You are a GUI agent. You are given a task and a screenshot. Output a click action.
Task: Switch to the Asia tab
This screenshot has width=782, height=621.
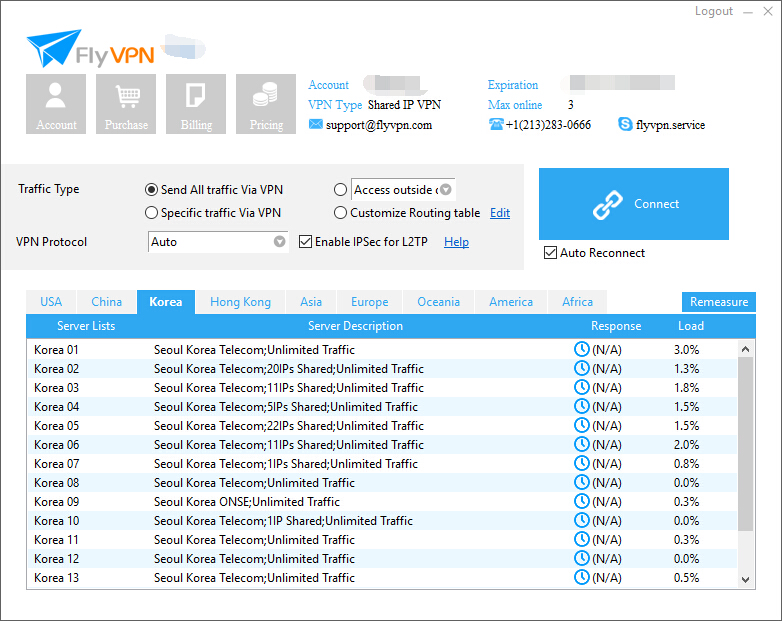[311, 302]
